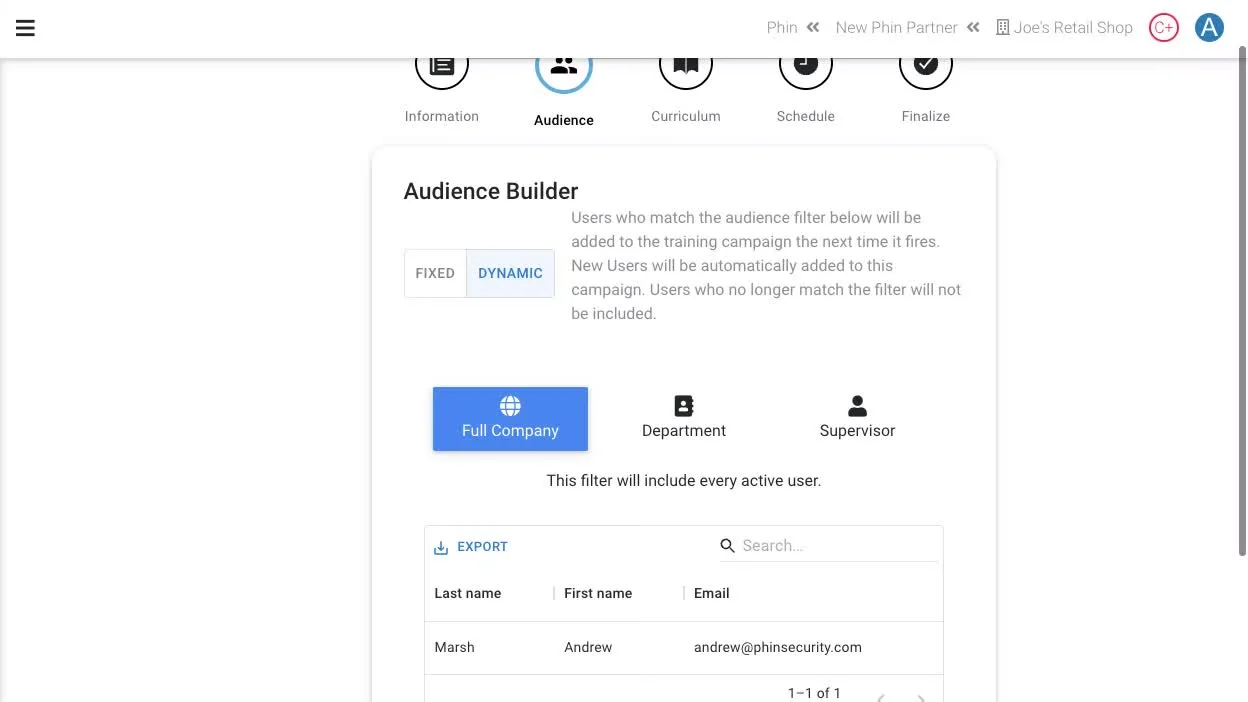Open the user avatar A menu
This screenshot has height=702, width=1248.
pyautogui.click(x=1210, y=28)
